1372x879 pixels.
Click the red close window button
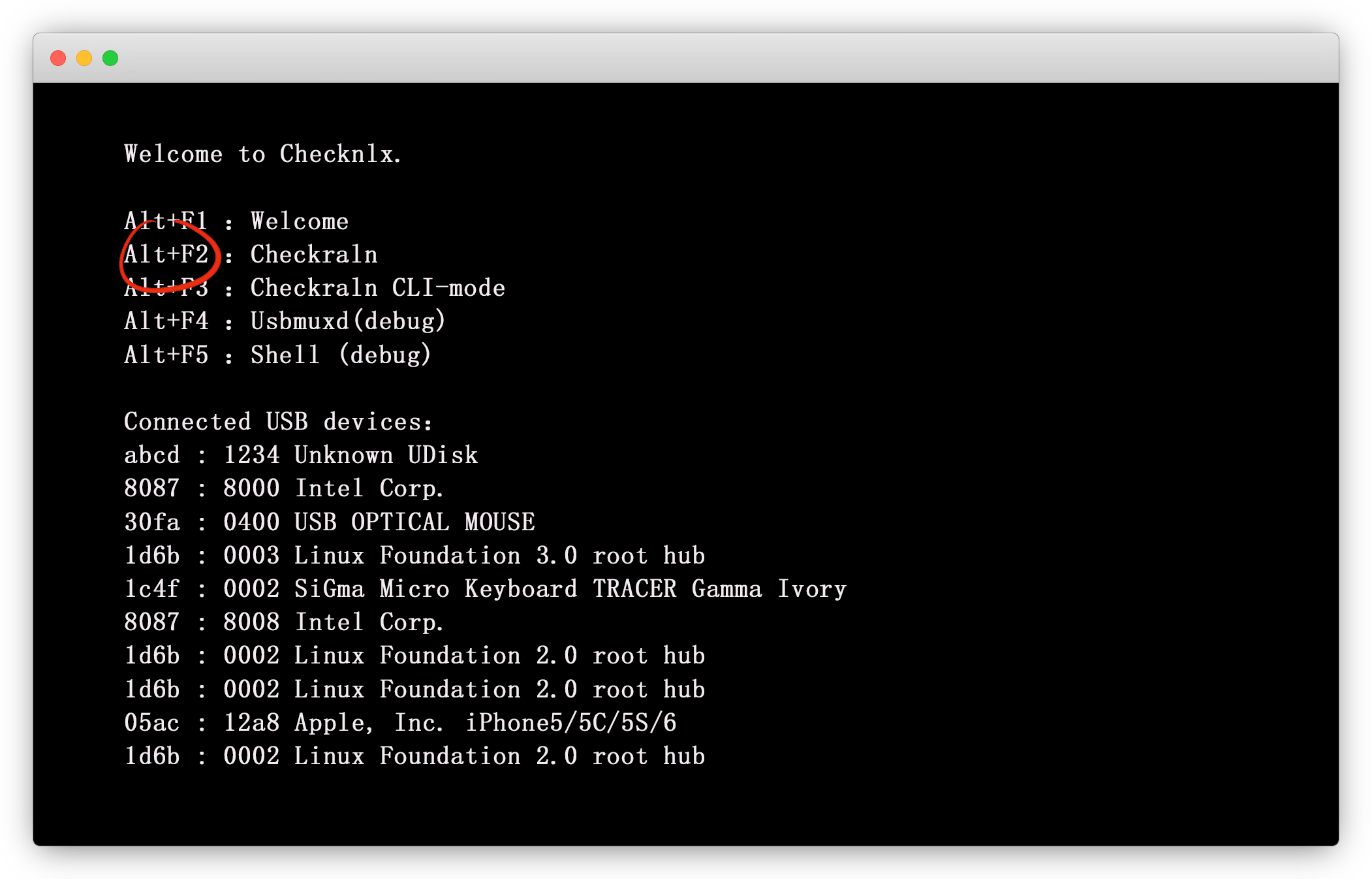(58, 59)
